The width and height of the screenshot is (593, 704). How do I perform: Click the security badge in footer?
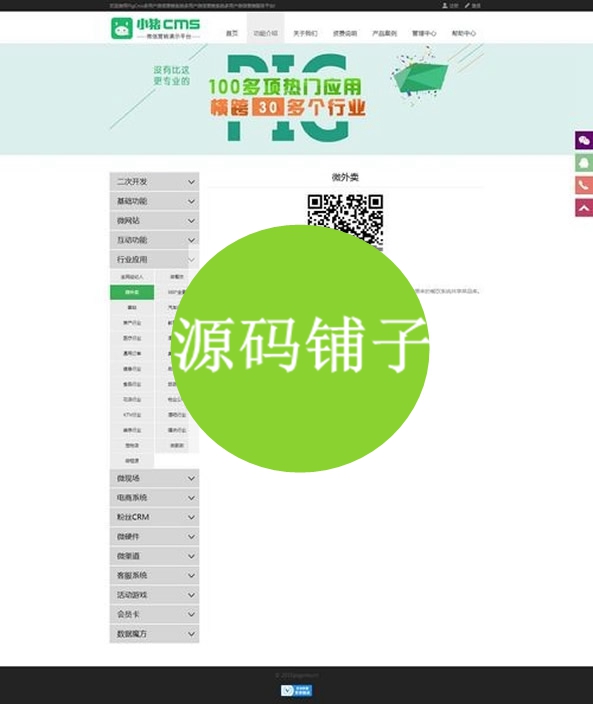pos(296,690)
